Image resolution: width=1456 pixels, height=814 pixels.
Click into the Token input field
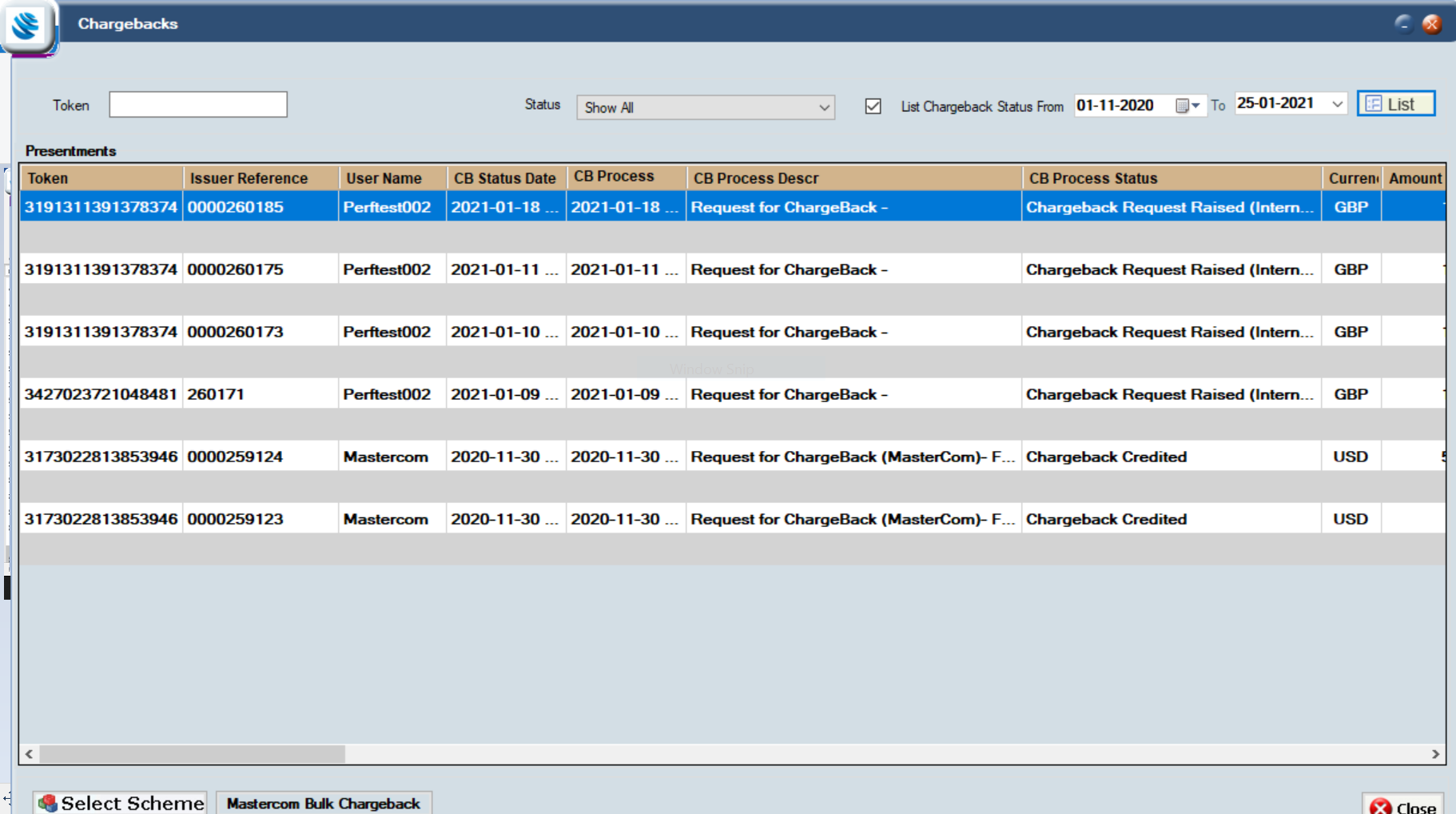[x=198, y=105]
